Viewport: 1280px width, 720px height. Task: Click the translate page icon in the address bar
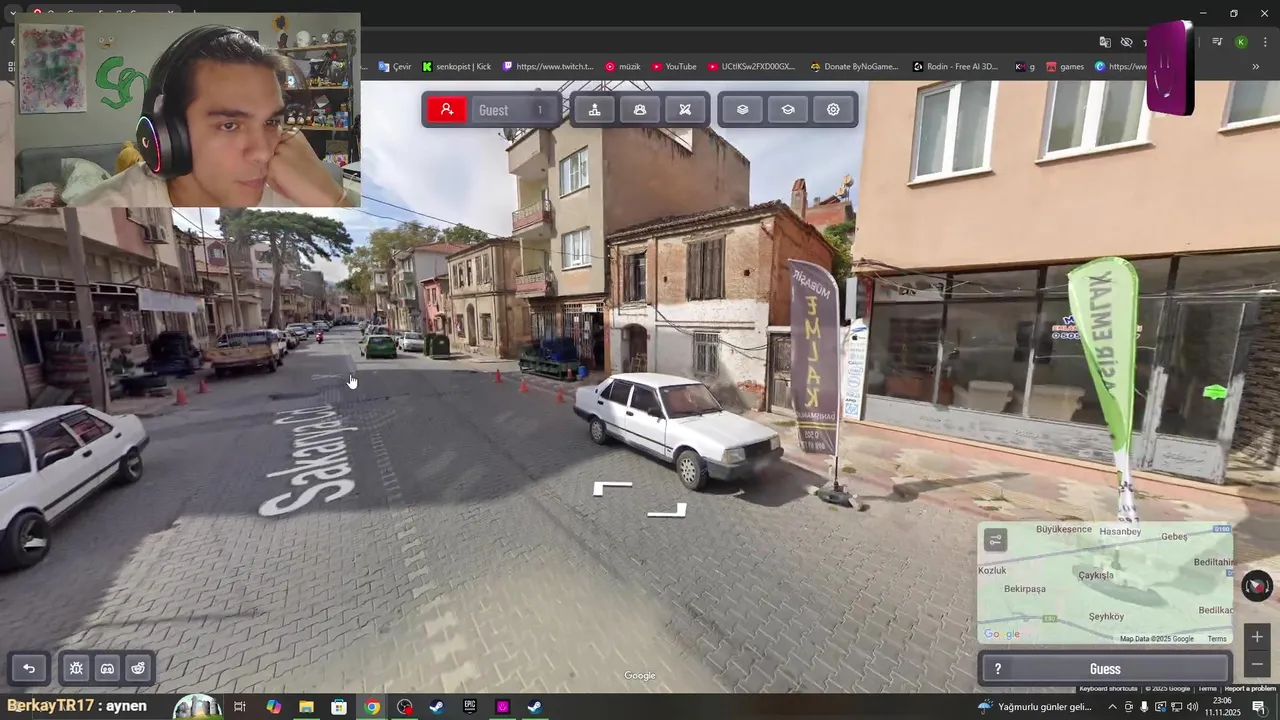pyautogui.click(x=1105, y=42)
